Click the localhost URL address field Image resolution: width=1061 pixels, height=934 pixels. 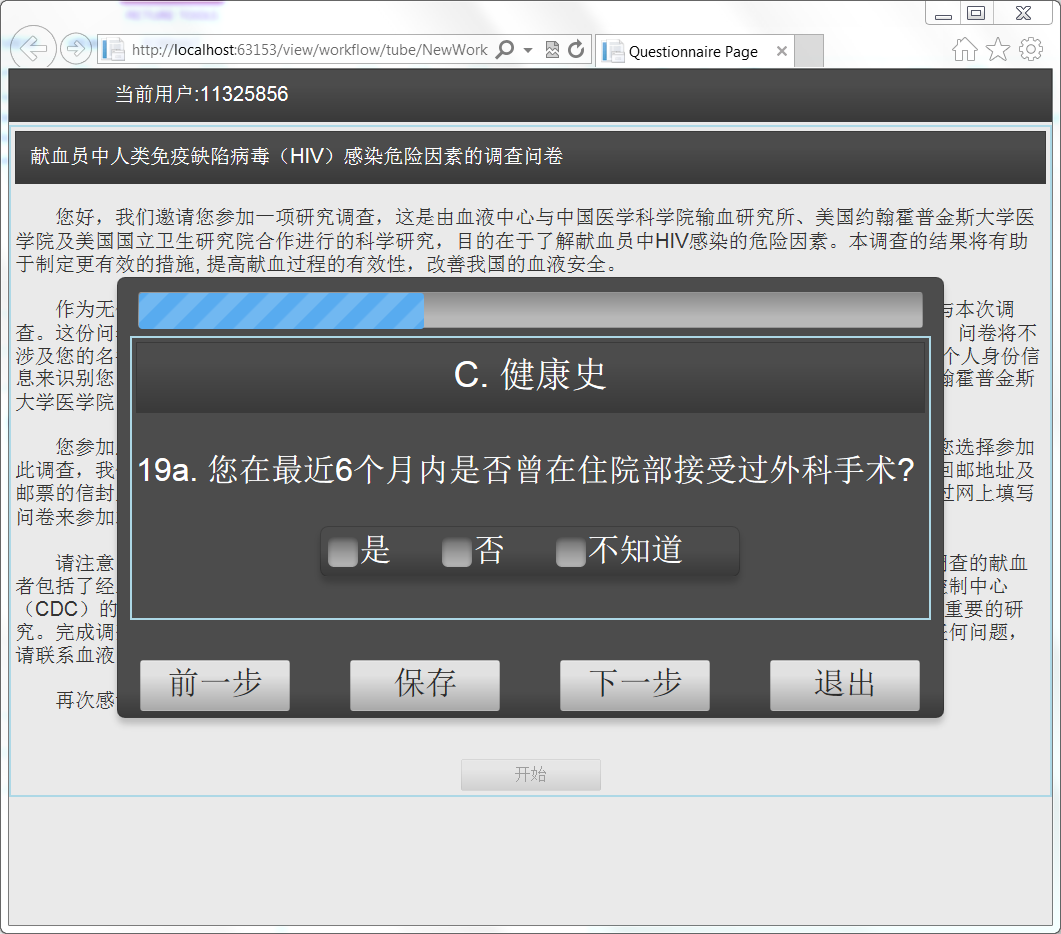pos(310,49)
